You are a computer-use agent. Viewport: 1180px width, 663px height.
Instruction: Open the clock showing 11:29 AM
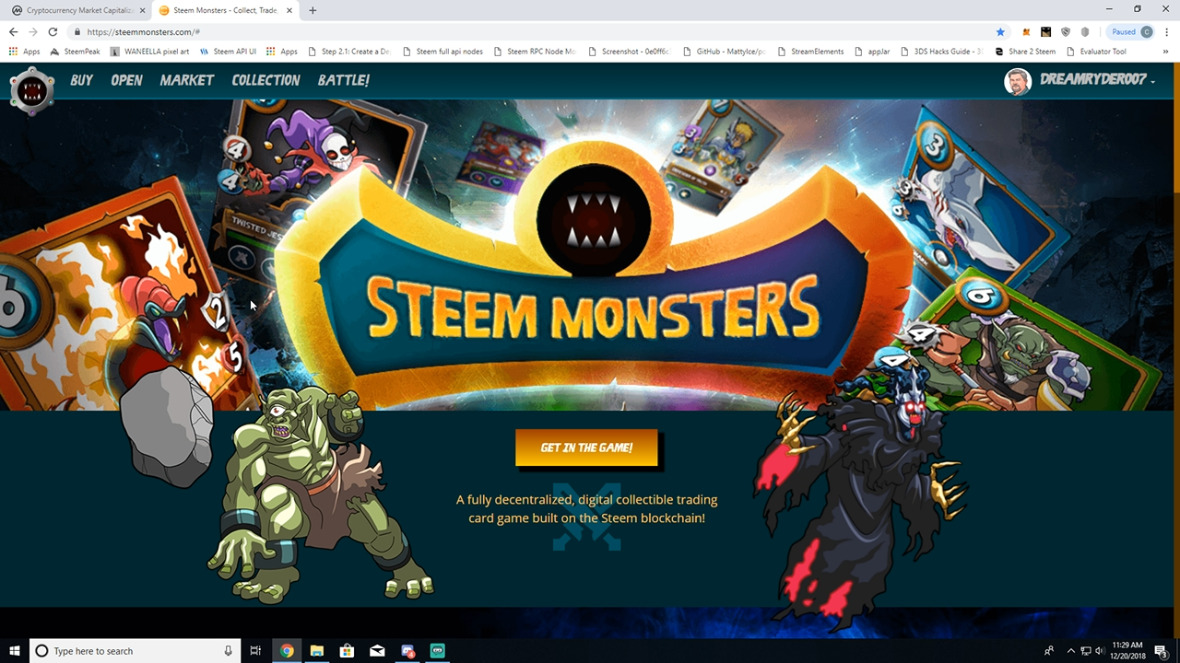coord(1127,651)
